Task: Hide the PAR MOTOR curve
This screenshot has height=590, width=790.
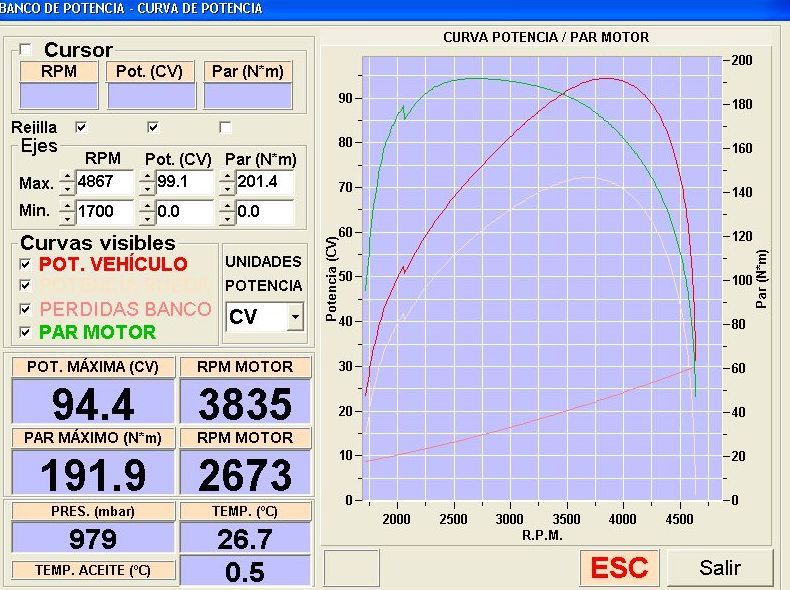Action: (26, 332)
